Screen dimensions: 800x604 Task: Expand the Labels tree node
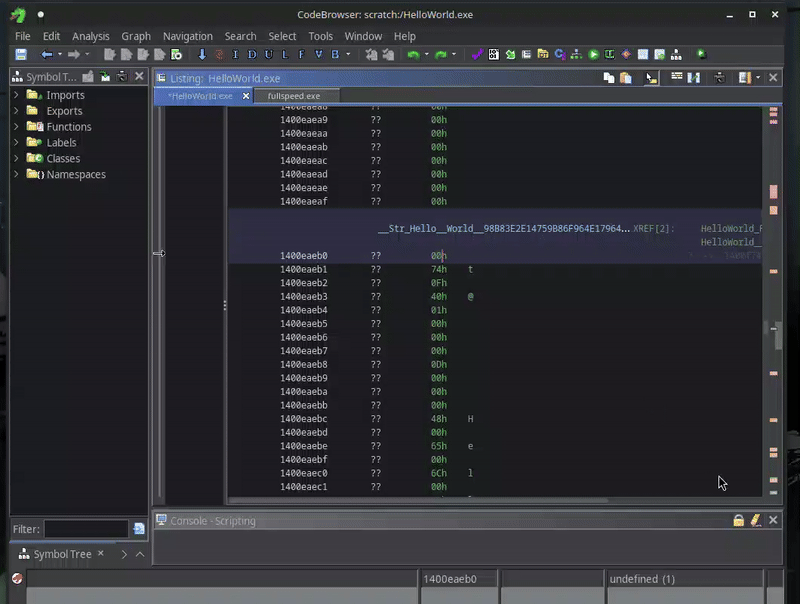[x=16, y=142]
